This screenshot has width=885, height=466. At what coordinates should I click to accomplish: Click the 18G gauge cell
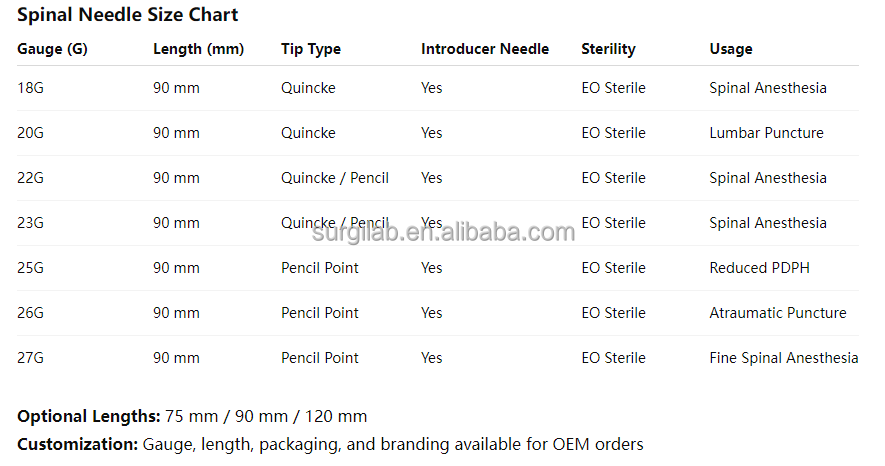pyautogui.click(x=30, y=88)
